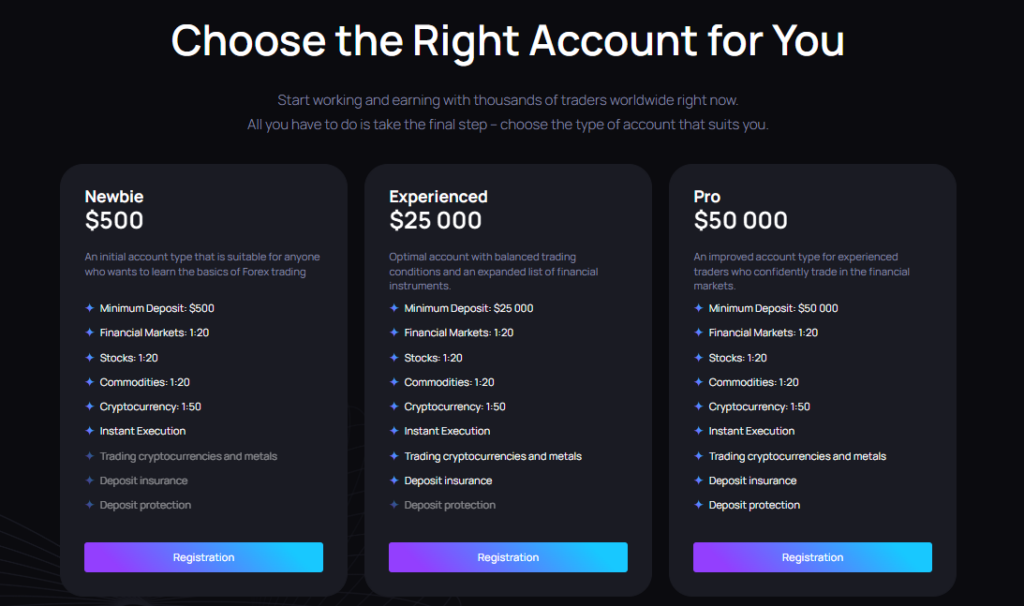Click dimmed star icon by Experienced Deposit protection

394,505
